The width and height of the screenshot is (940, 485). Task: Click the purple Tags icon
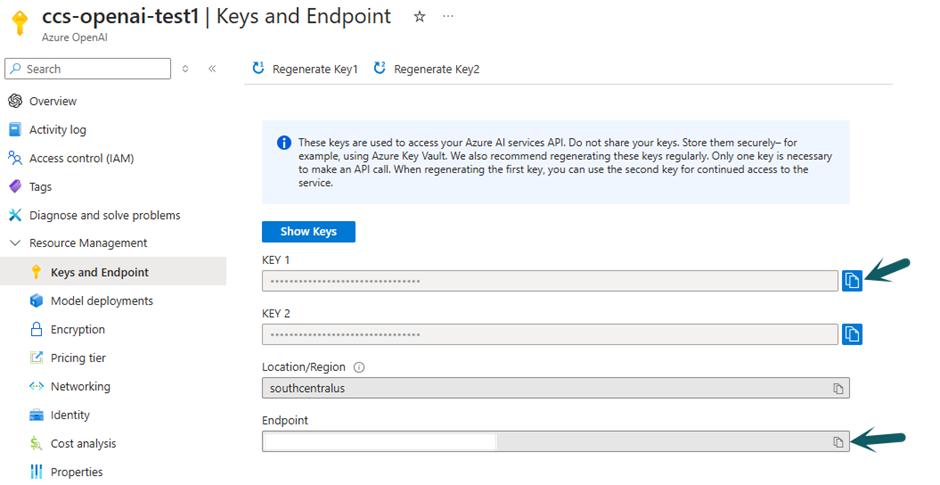[x=15, y=186]
